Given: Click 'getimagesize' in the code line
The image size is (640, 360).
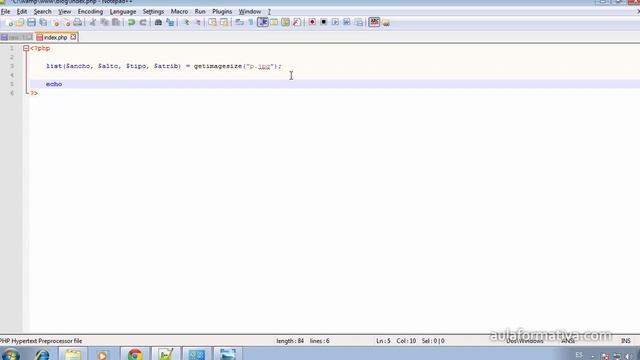Looking at the screenshot, I should pyautogui.click(x=218, y=66).
